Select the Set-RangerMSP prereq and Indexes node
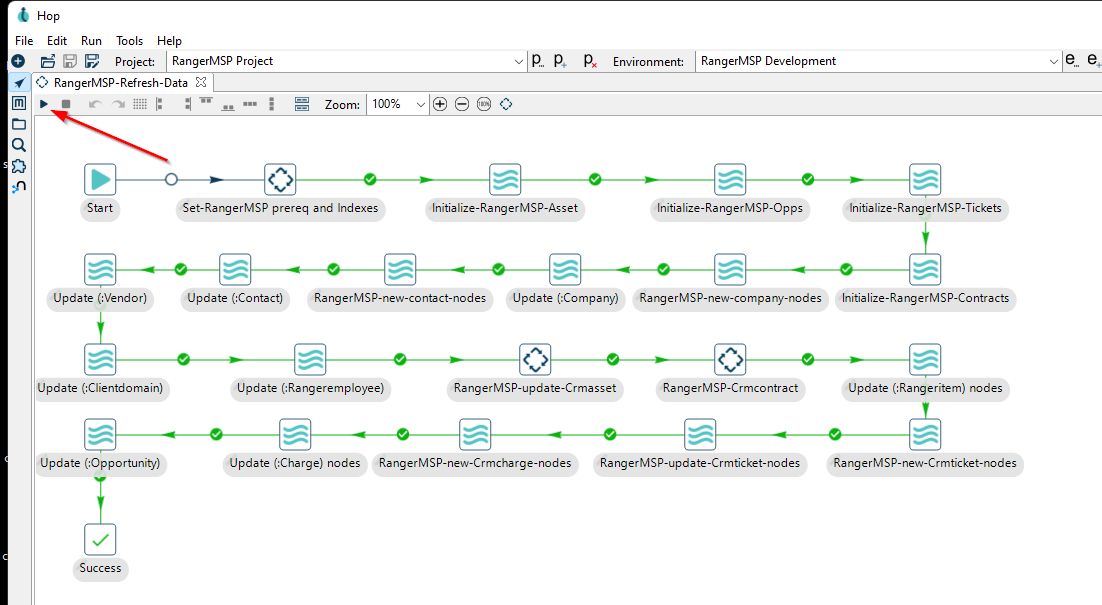Viewport: 1102px width, 605px height. click(x=280, y=180)
